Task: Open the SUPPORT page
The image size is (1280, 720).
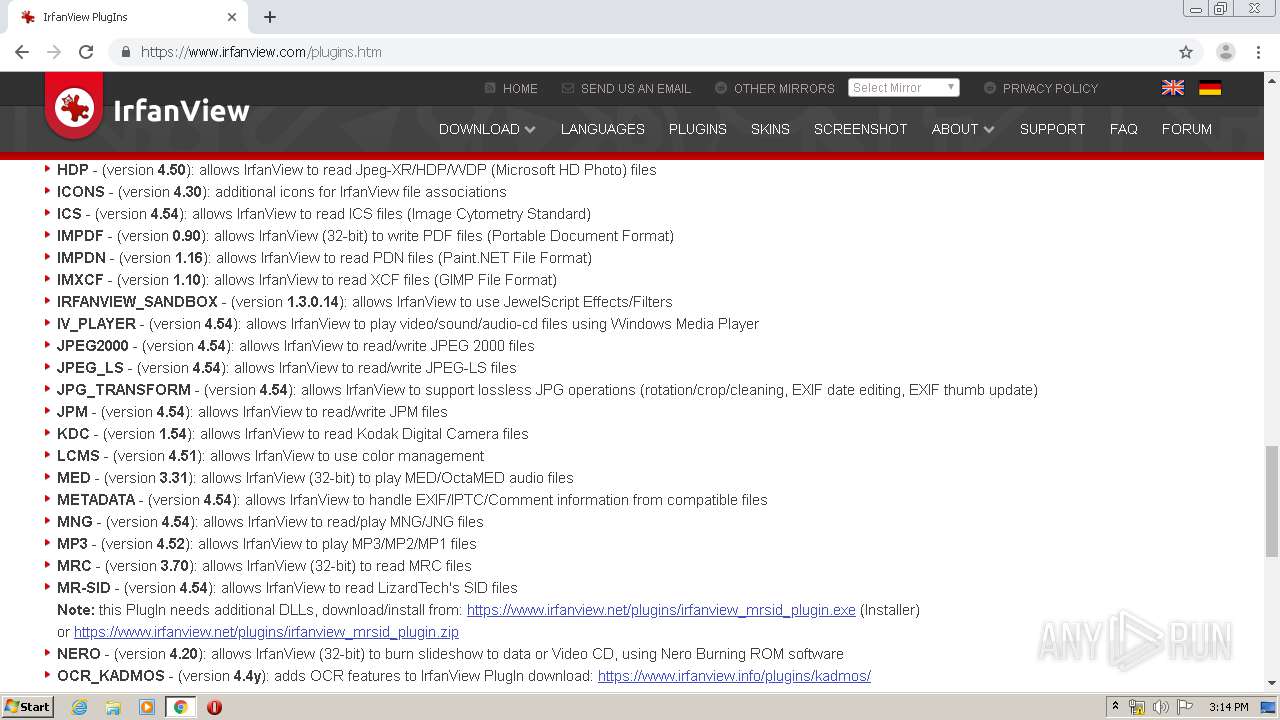Action: coord(1052,129)
